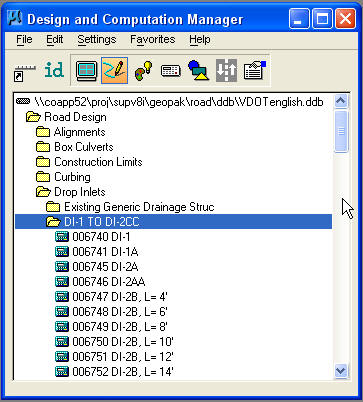363x402 pixels.
Task: Click the Pavement Marking arrows icon
Action: click(226, 70)
